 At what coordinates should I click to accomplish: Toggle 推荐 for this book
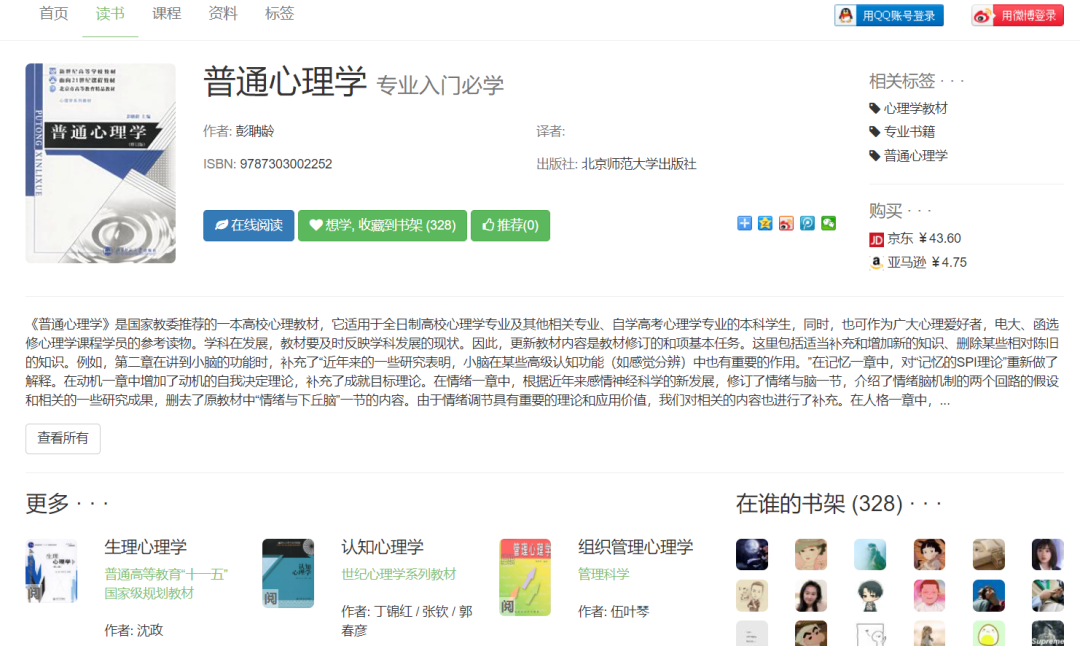510,225
